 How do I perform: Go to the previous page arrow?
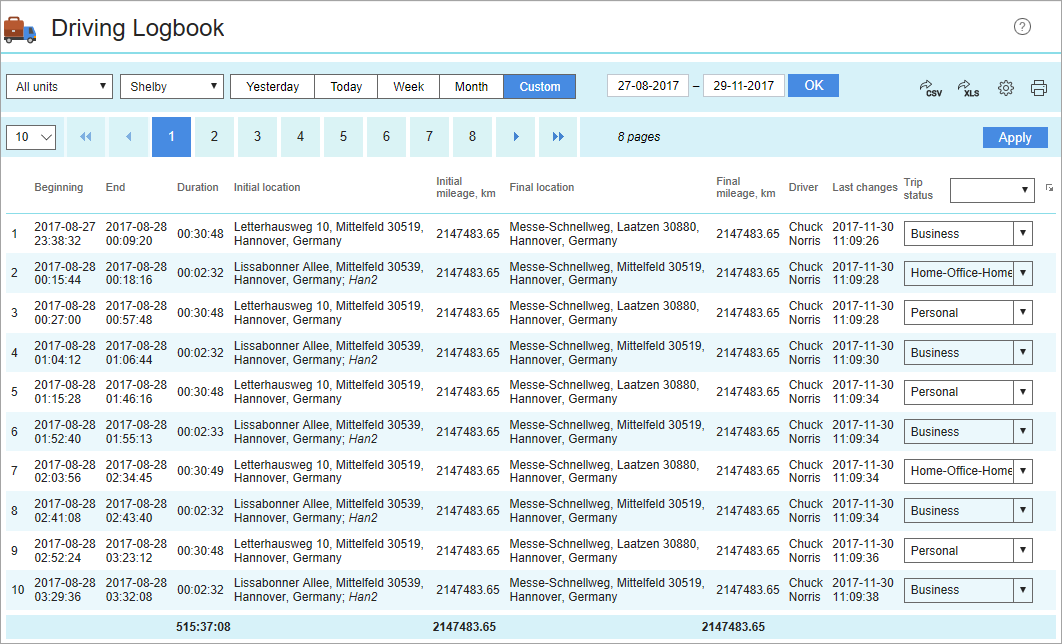pos(128,137)
